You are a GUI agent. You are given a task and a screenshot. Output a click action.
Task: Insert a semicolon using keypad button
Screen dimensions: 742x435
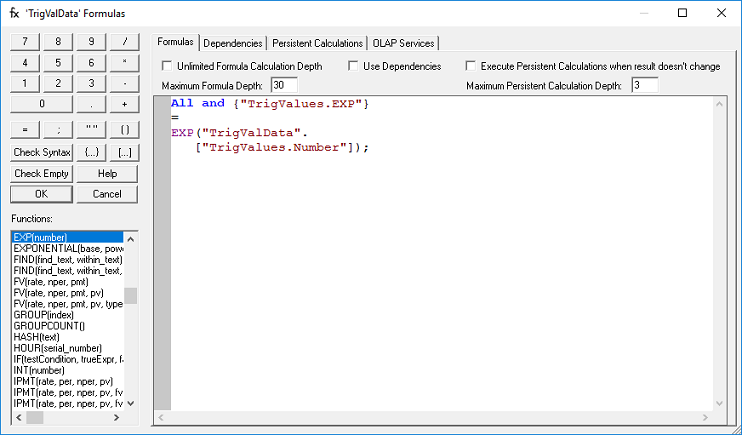58,130
